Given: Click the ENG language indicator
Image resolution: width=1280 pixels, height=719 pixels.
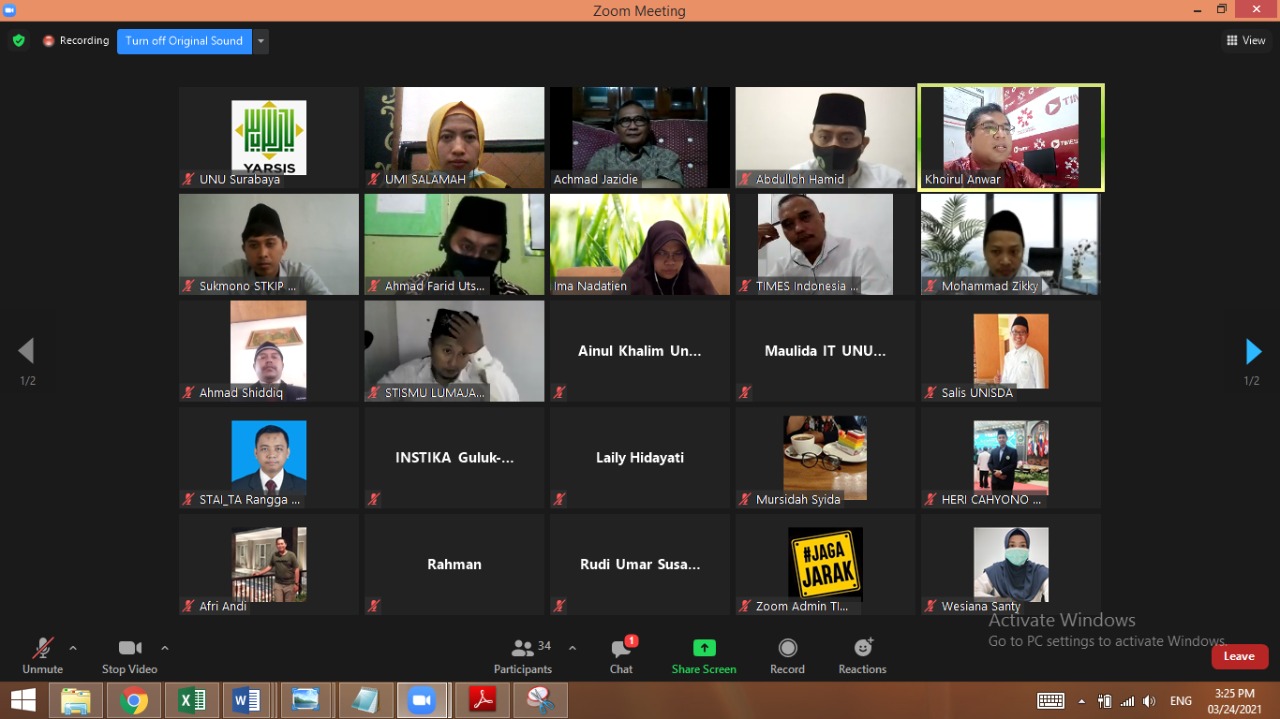Looking at the screenshot, I should pyautogui.click(x=1181, y=701).
